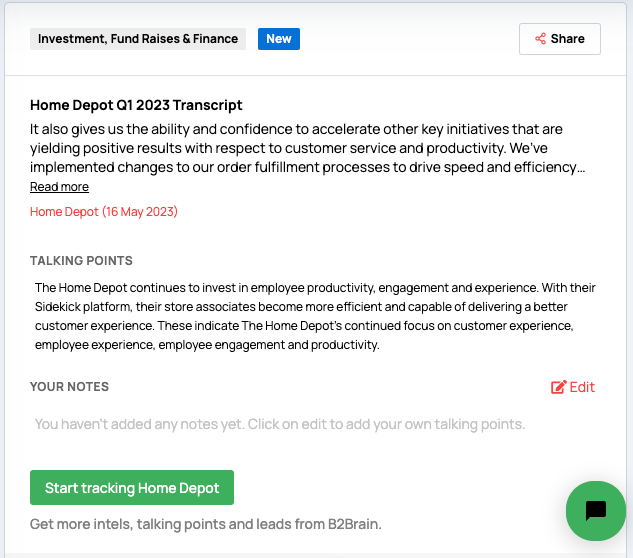The height and width of the screenshot is (558, 633).
Task: Click the word B2Brain in footer
Action: click(x=354, y=524)
